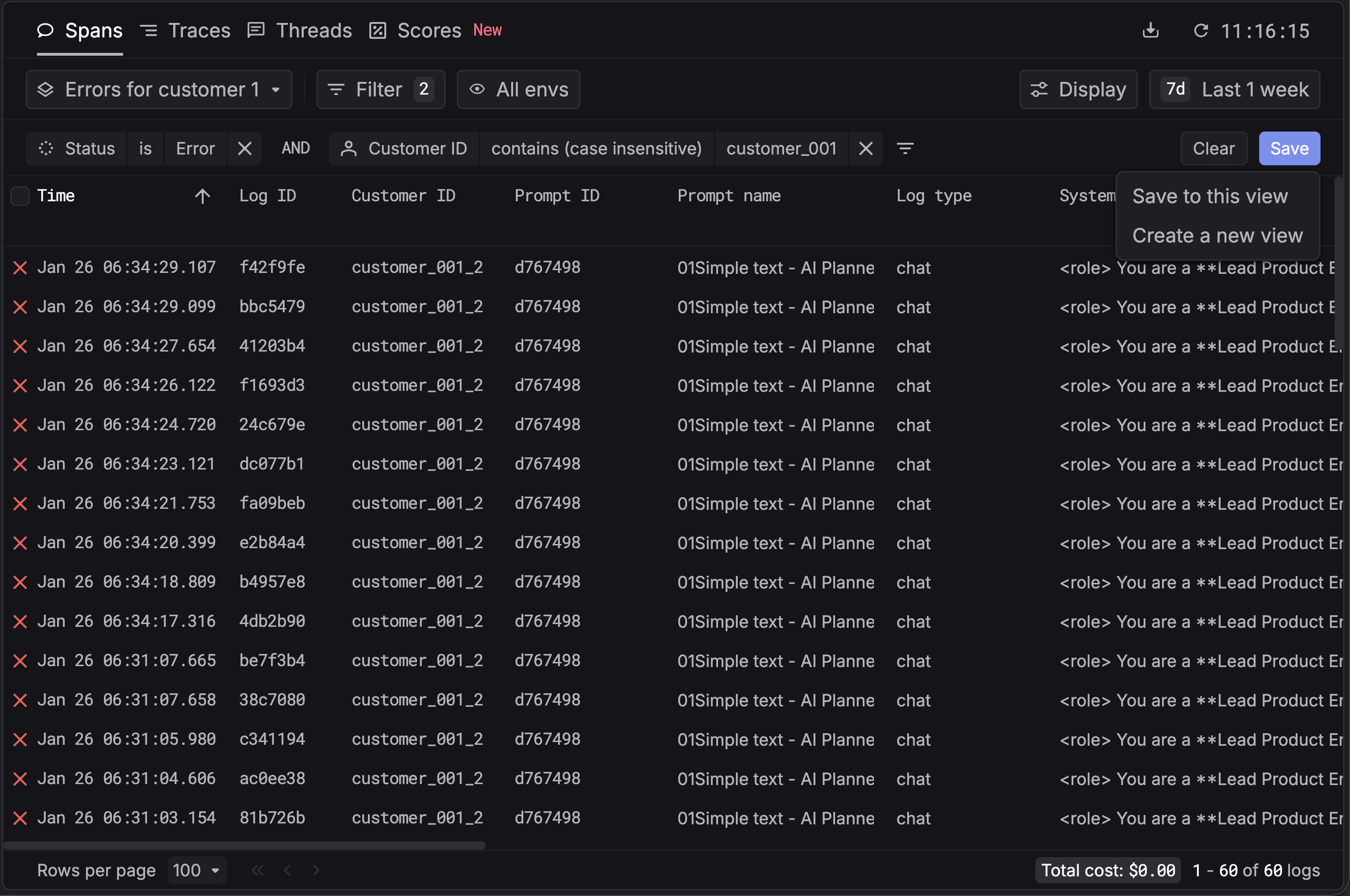This screenshot has height=896, width=1350.
Task: Remove the Customer ID customer_001 filter
Action: pos(866,148)
